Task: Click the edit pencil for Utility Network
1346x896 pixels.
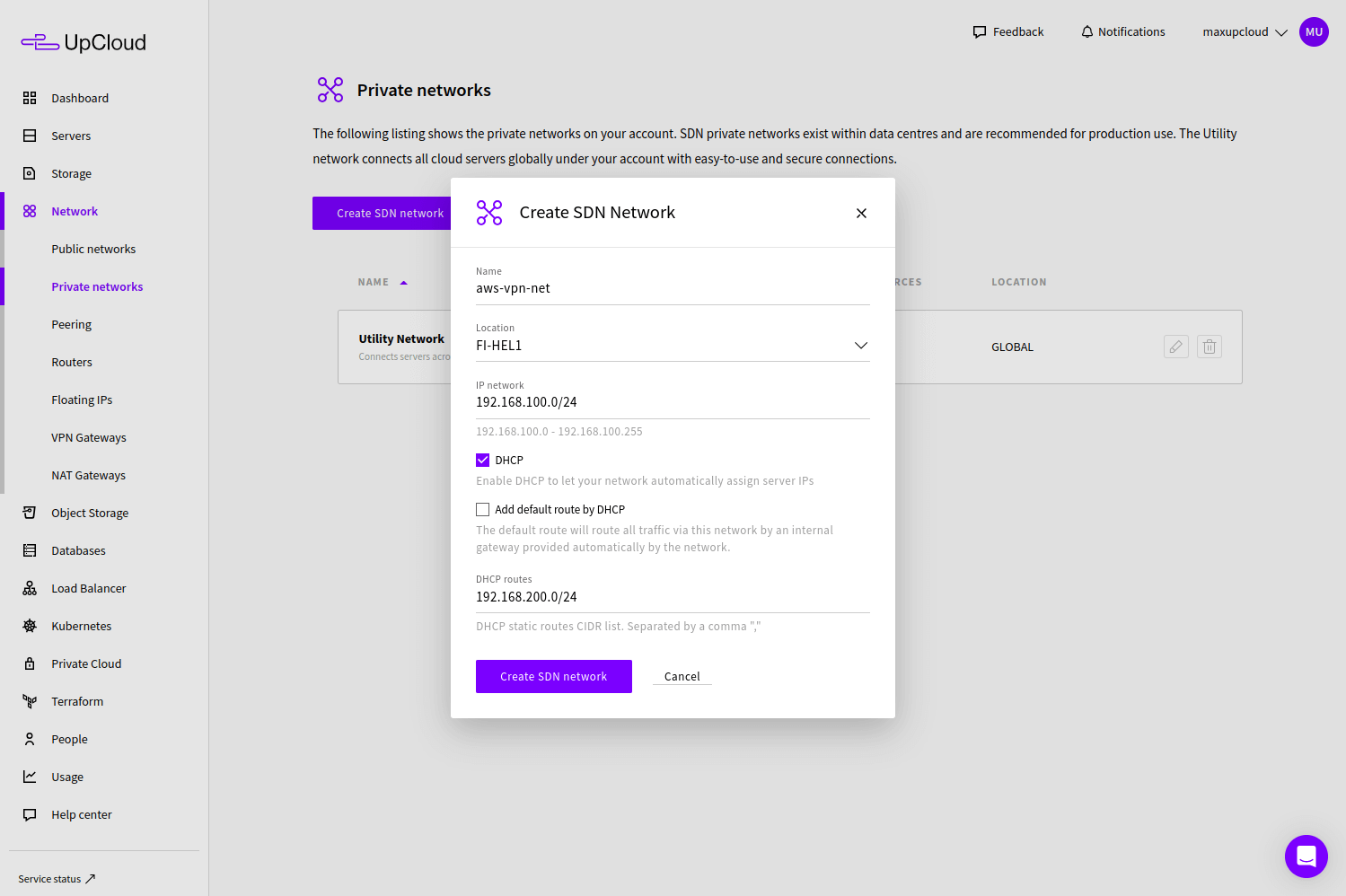Action: pyautogui.click(x=1176, y=347)
